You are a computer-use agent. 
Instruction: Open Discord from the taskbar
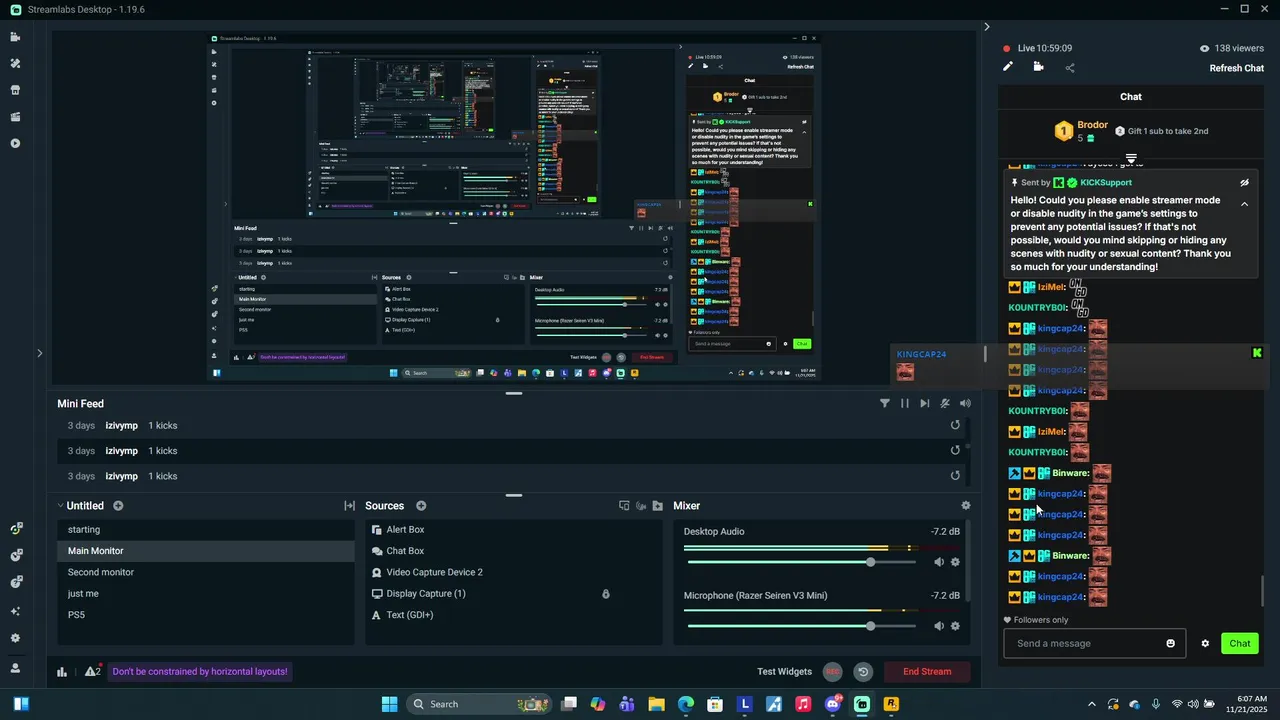click(833, 704)
